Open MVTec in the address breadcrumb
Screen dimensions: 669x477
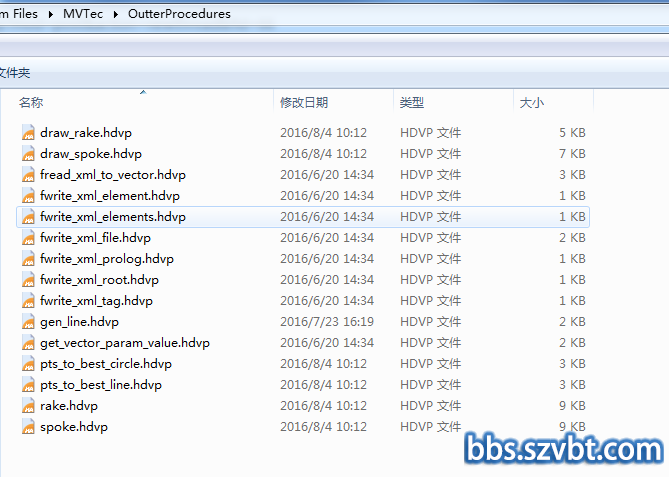(83, 14)
